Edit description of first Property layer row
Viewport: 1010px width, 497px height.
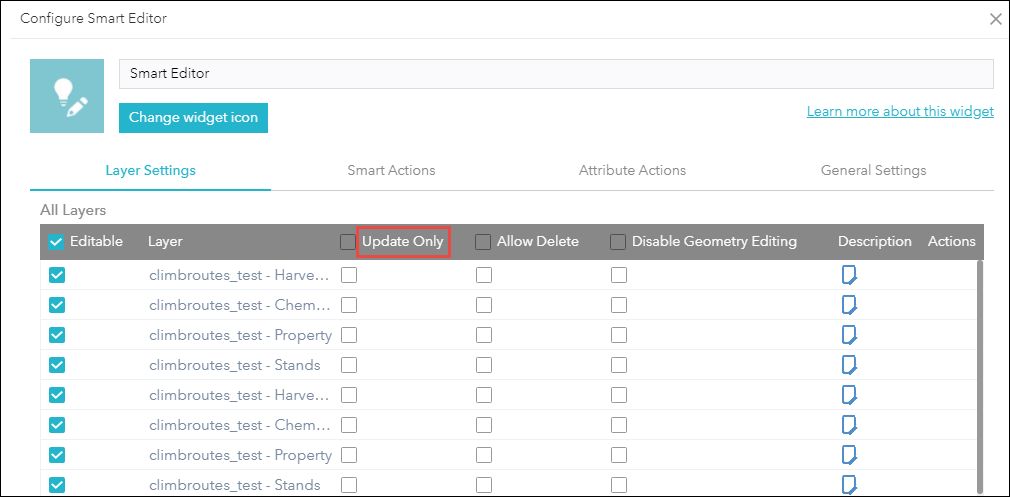[849, 335]
